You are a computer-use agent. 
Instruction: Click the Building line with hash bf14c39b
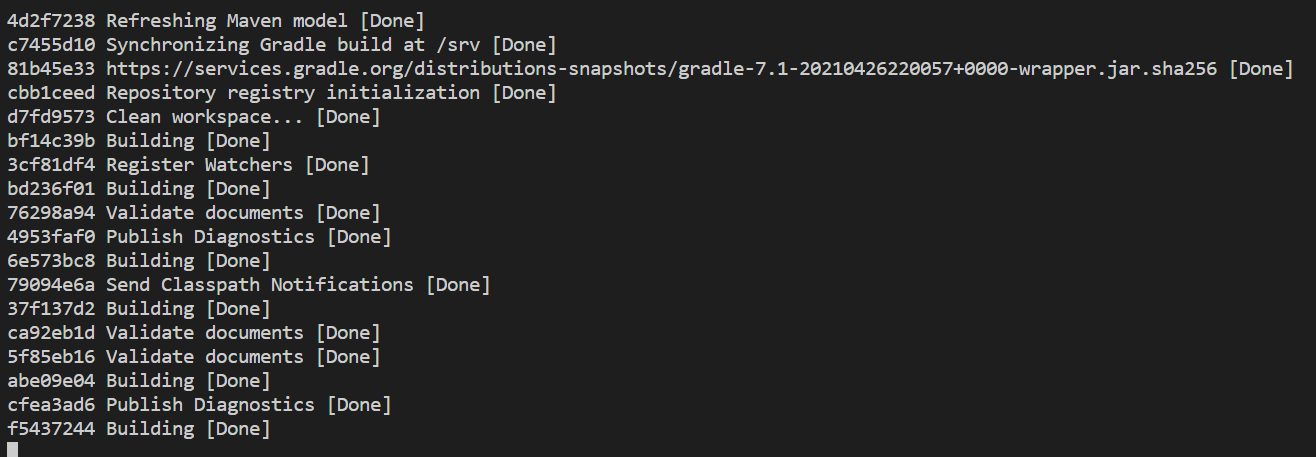[150, 141]
